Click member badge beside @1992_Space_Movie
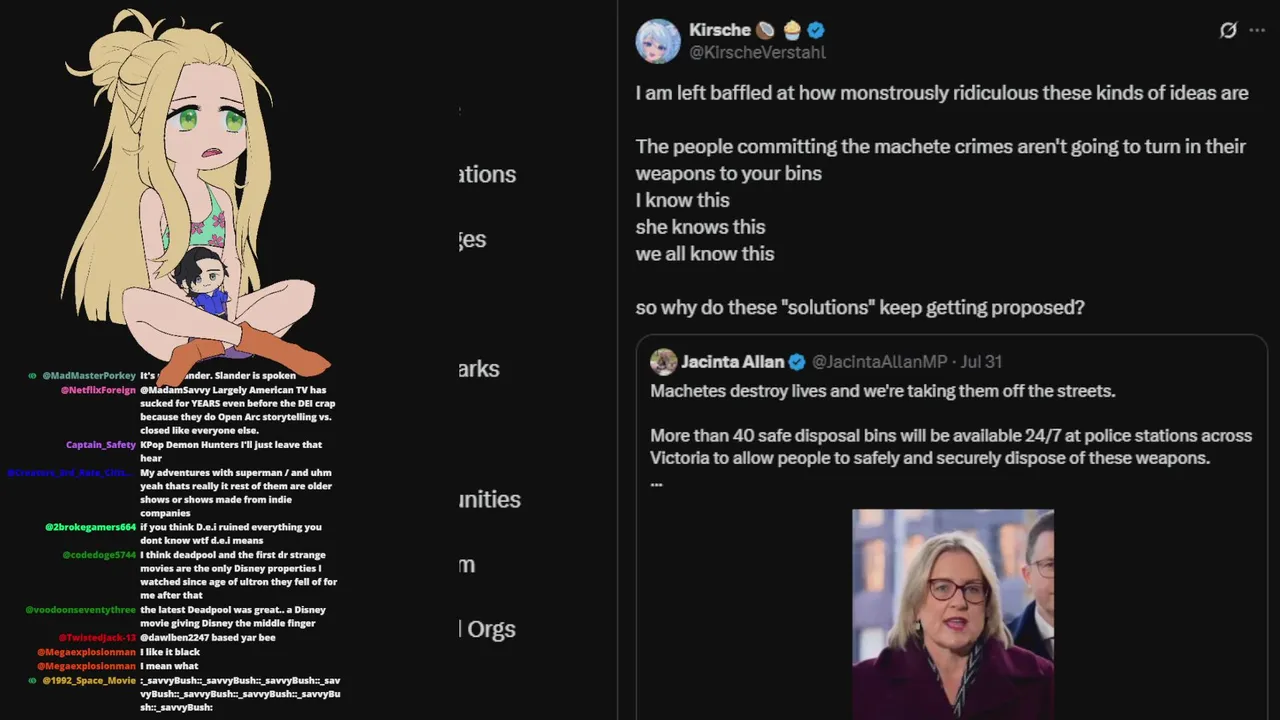The width and height of the screenshot is (1280, 720). [x=33, y=681]
